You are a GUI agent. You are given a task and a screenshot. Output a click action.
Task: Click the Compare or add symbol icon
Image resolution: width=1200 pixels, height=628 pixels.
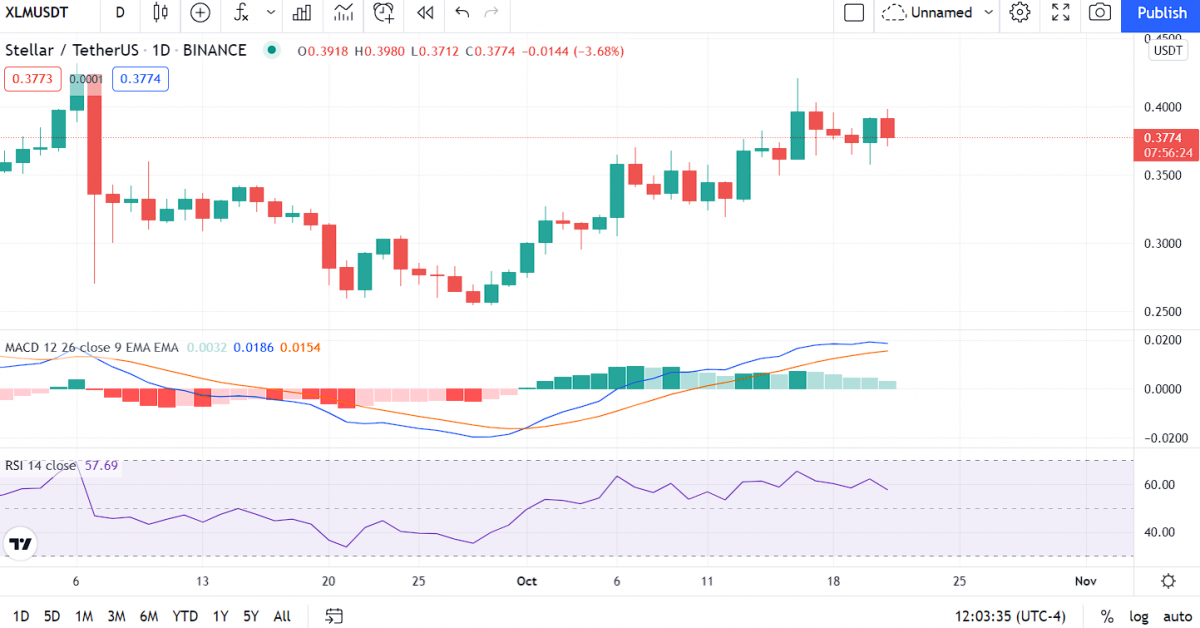pyautogui.click(x=200, y=13)
